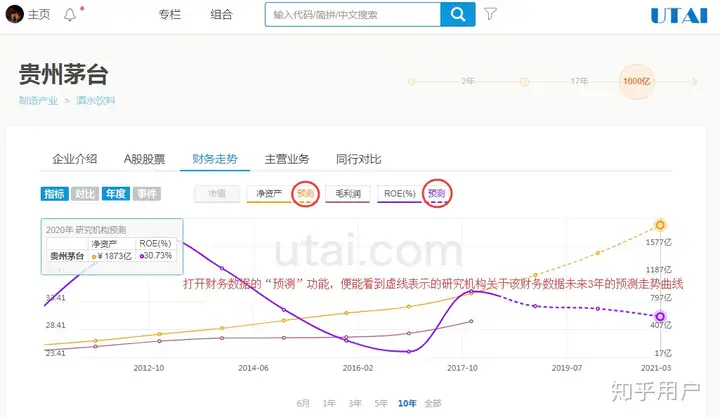Screen dimensions: 720x417
Task: Select 6月 time range
Action: pos(303,403)
